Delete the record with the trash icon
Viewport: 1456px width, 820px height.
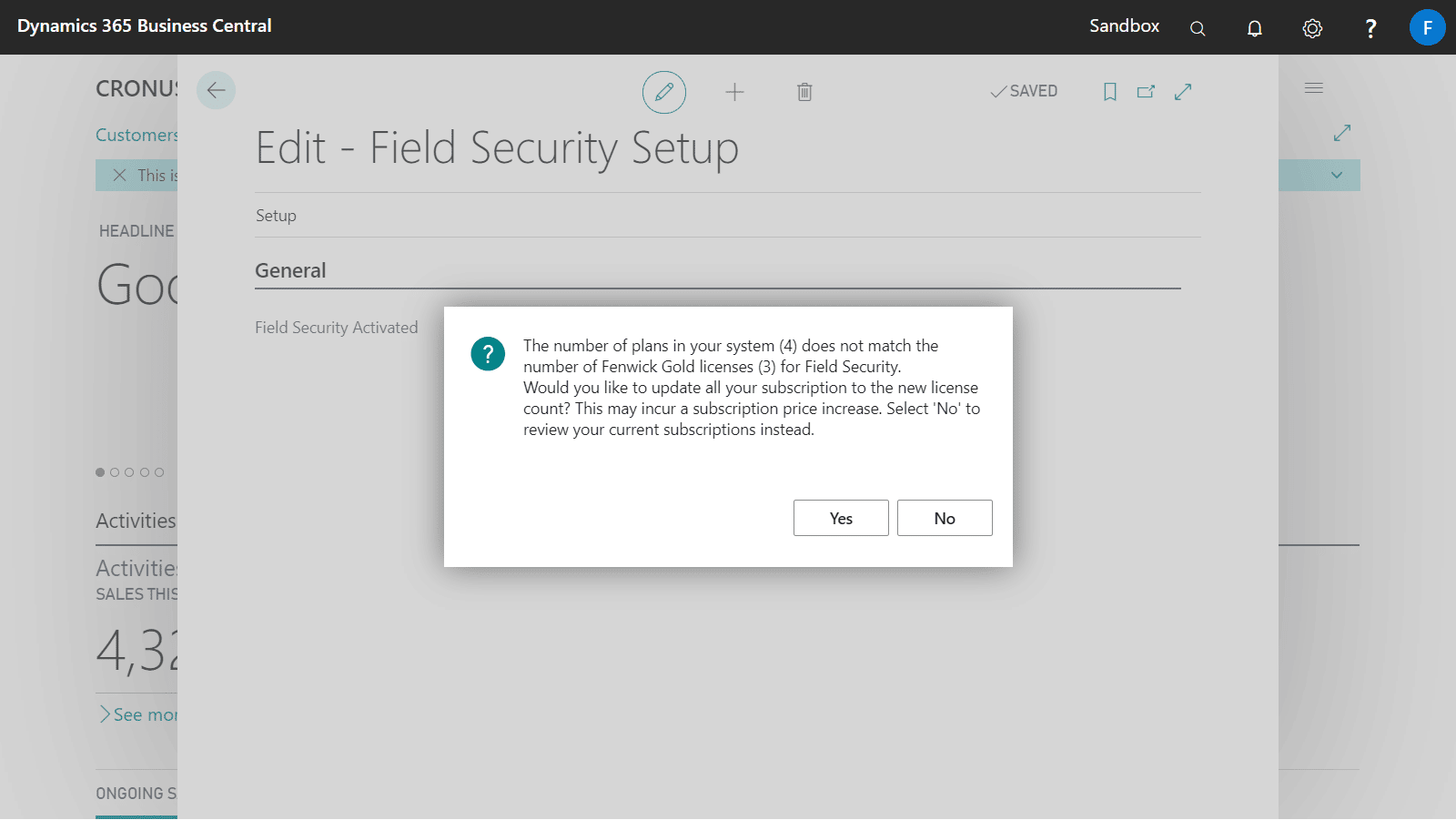click(804, 92)
